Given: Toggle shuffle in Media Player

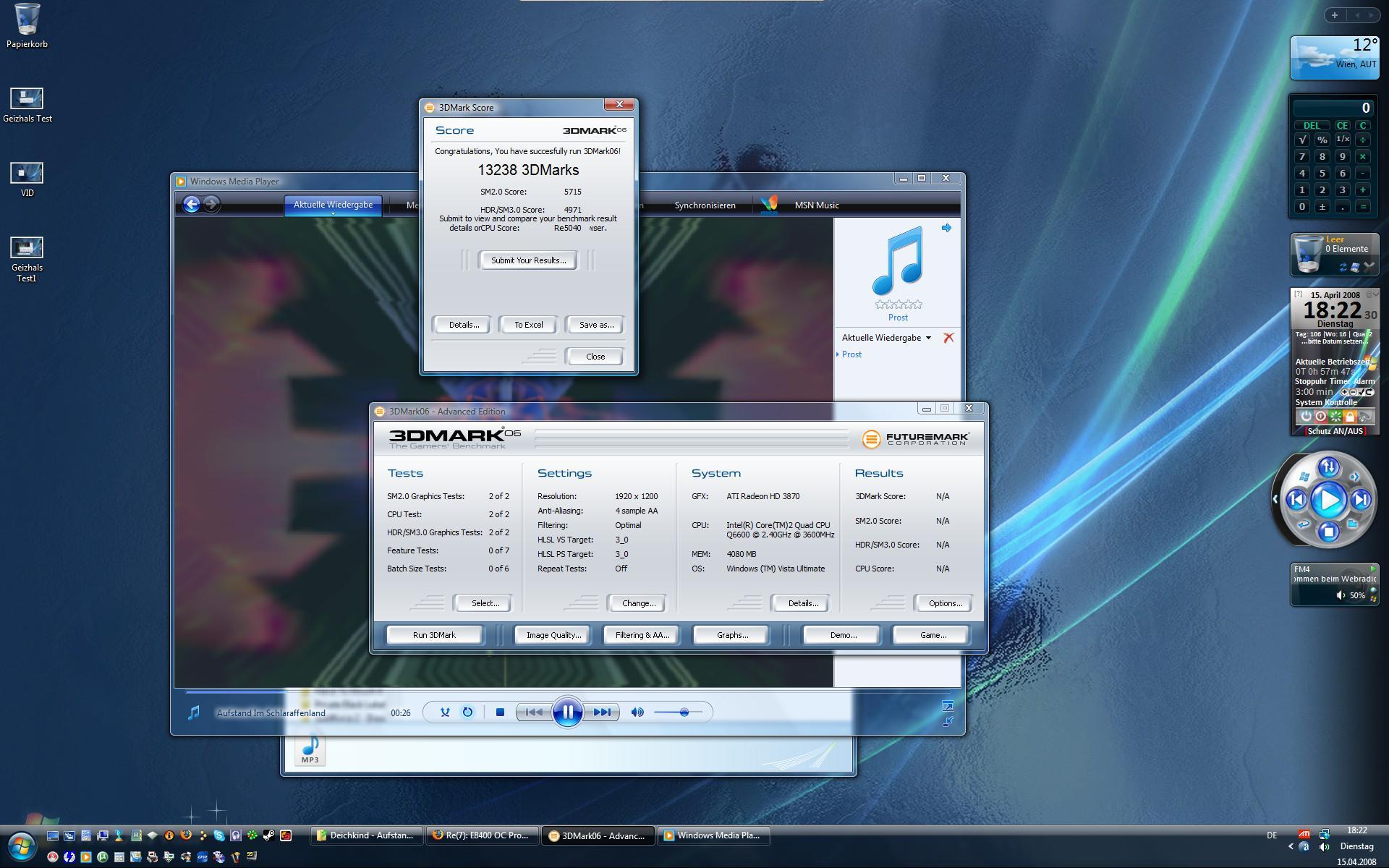Looking at the screenshot, I should pos(445,712).
